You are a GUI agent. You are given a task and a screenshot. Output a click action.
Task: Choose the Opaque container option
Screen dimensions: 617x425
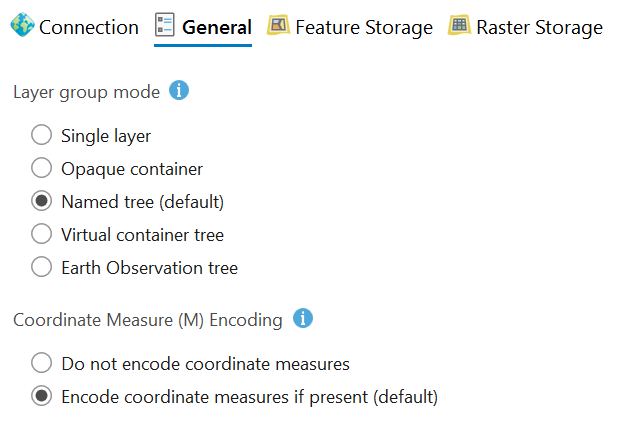41,168
